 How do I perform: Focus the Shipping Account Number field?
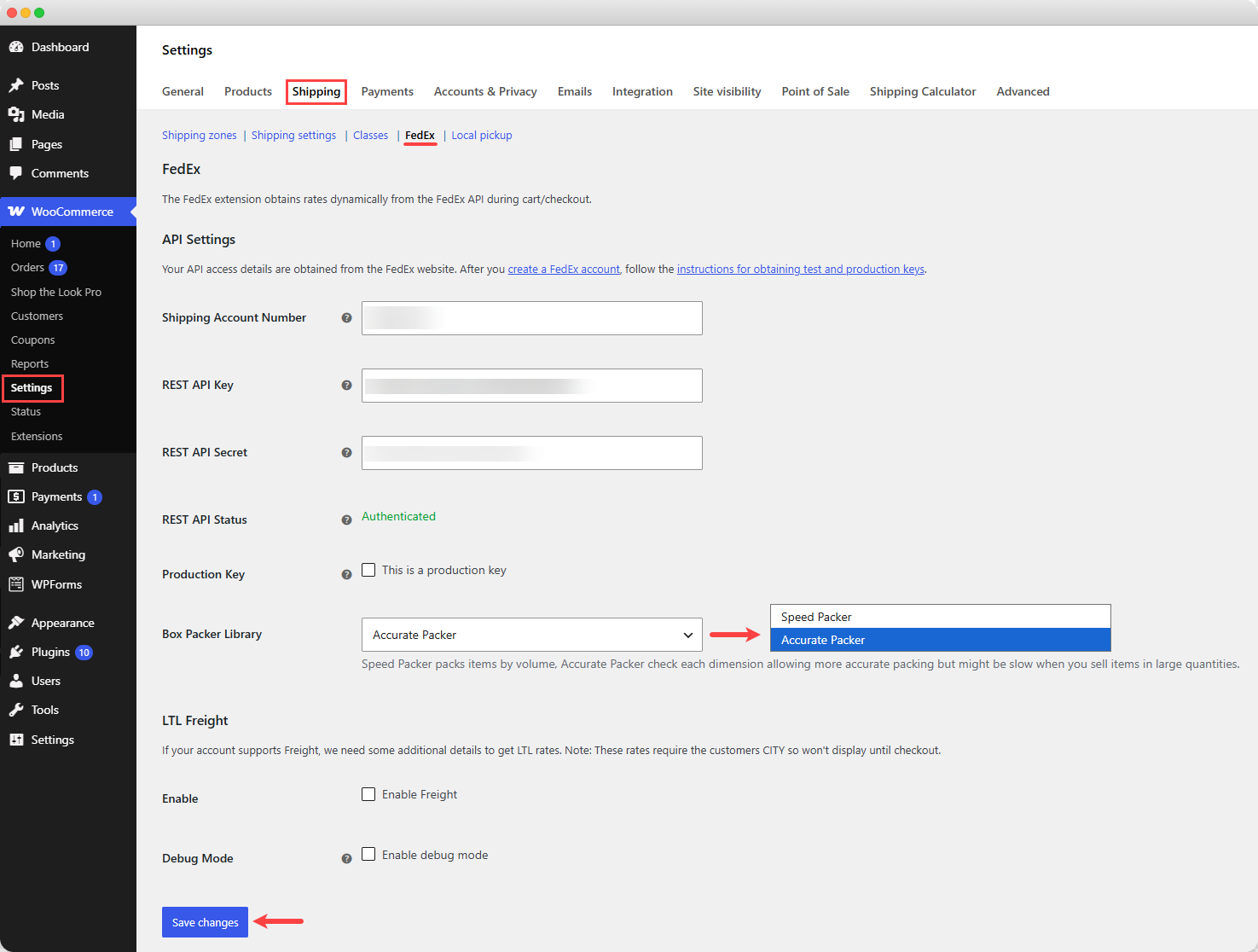[532, 318]
